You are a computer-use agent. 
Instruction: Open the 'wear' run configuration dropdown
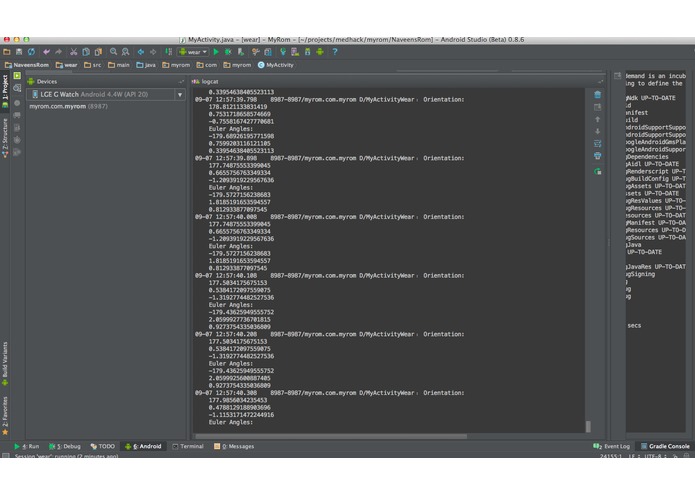click(193, 52)
